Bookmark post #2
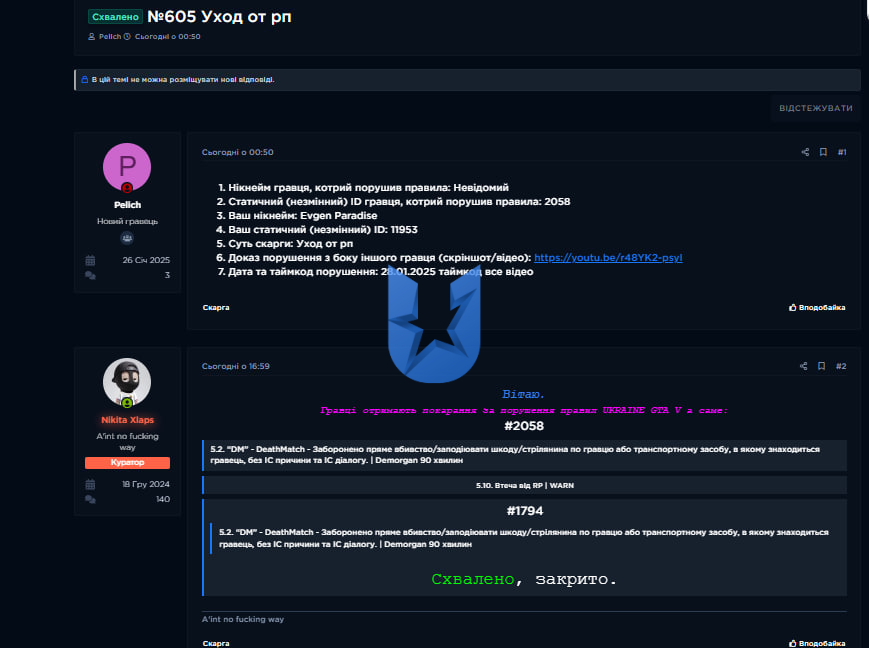The height and width of the screenshot is (648, 869). pos(821,366)
